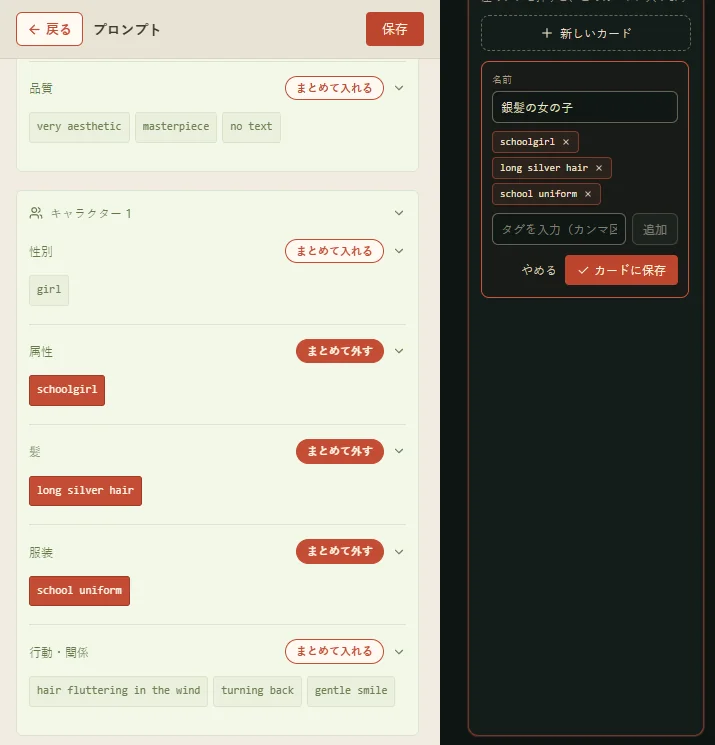This screenshot has width=715, height=745.
Task: Toggle the gentle smile tag
Action: pos(351,691)
